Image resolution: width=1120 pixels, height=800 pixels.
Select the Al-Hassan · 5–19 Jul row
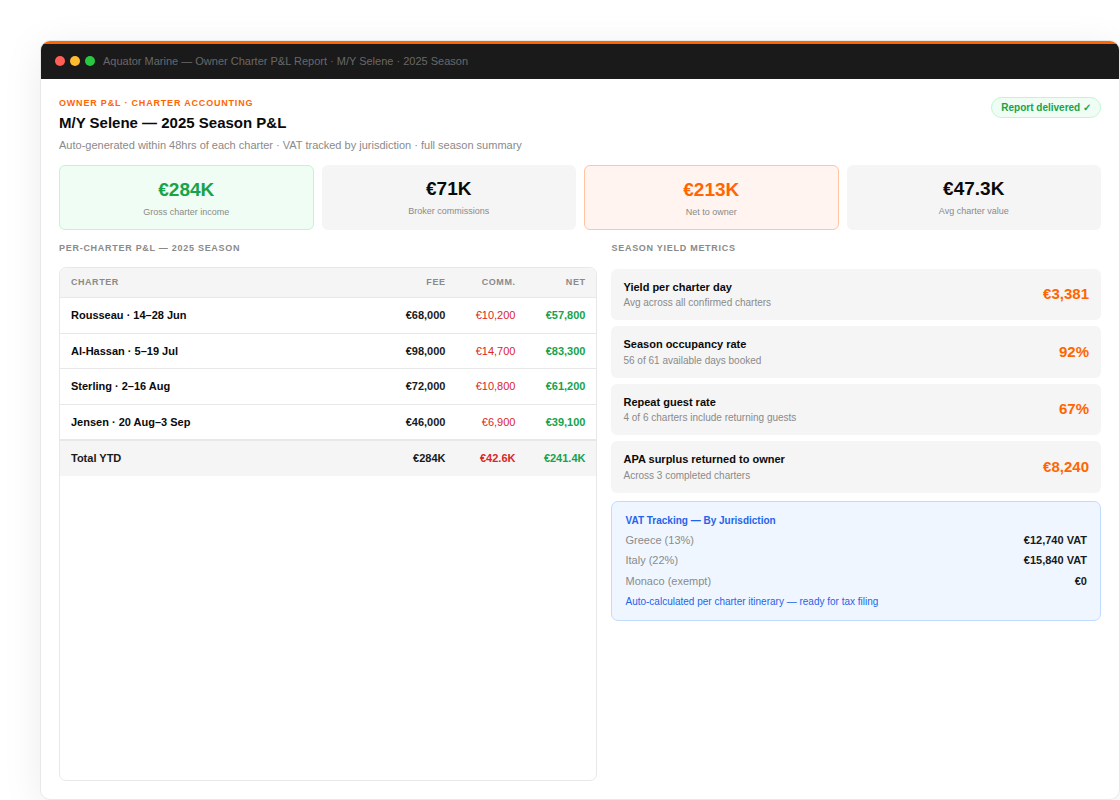328,351
